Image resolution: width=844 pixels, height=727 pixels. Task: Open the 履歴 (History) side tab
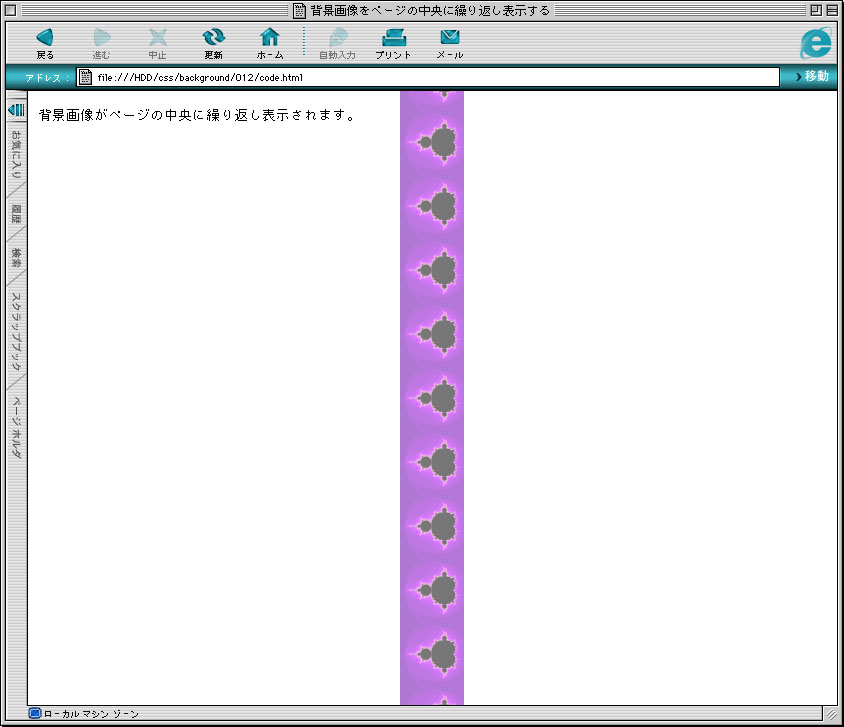16,213
